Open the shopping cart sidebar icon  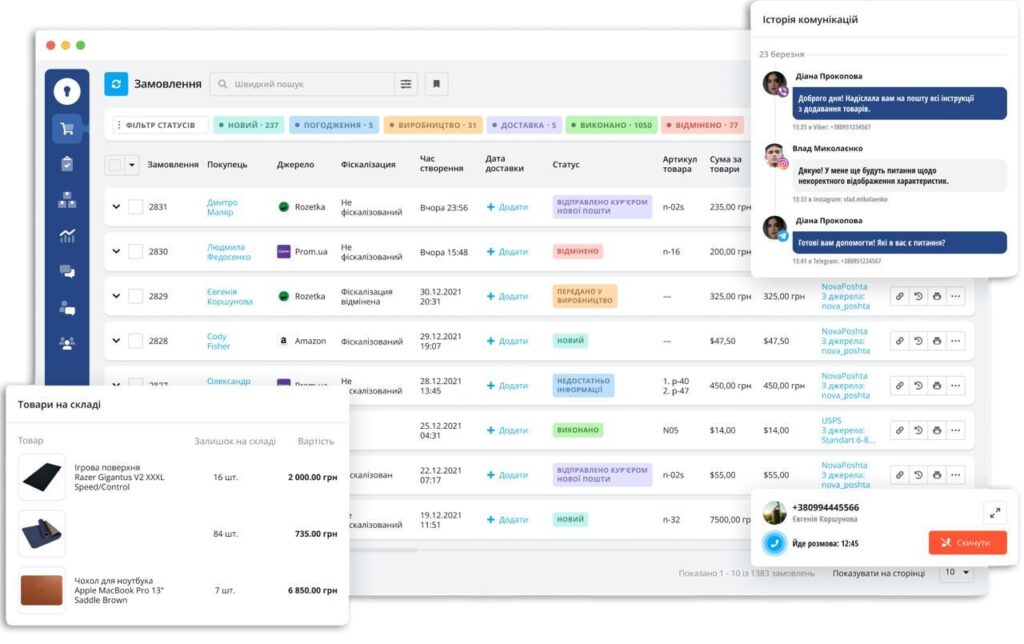pos(67,128)
